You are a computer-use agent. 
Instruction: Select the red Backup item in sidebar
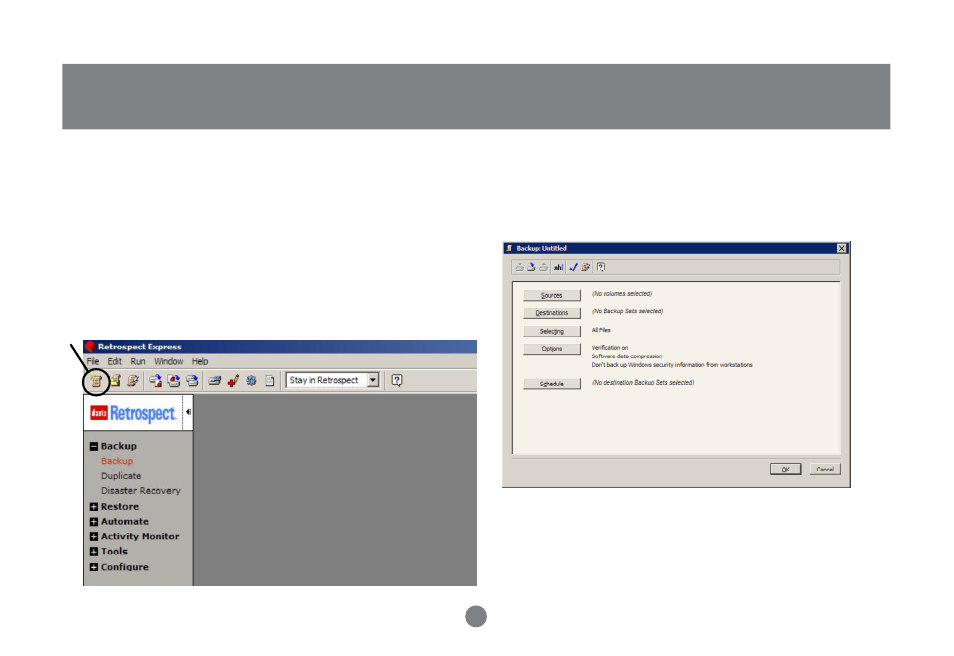pos(117,461)
